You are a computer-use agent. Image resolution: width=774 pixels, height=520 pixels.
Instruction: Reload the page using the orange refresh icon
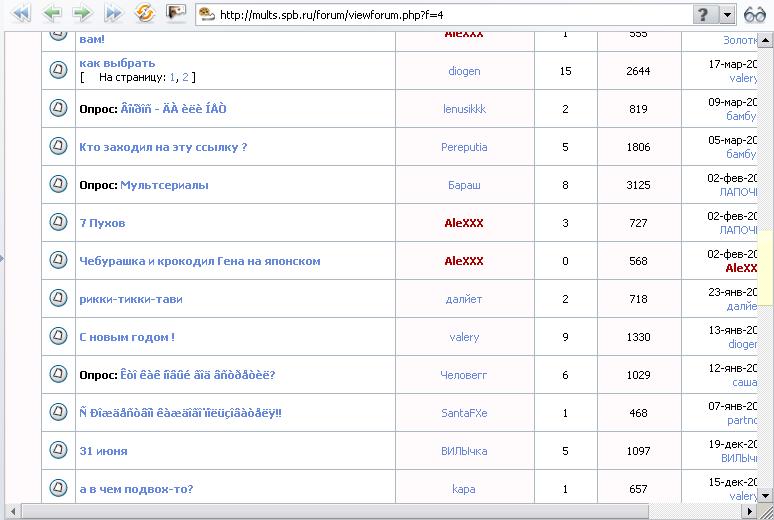tap(144, 13)
